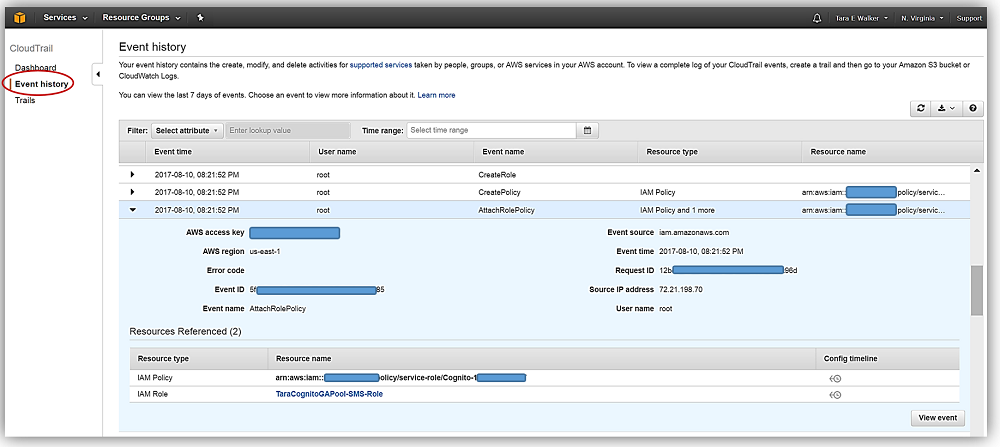
Task: Click the pin shortcut icon in top bar
Action: [x=200, y=18]
